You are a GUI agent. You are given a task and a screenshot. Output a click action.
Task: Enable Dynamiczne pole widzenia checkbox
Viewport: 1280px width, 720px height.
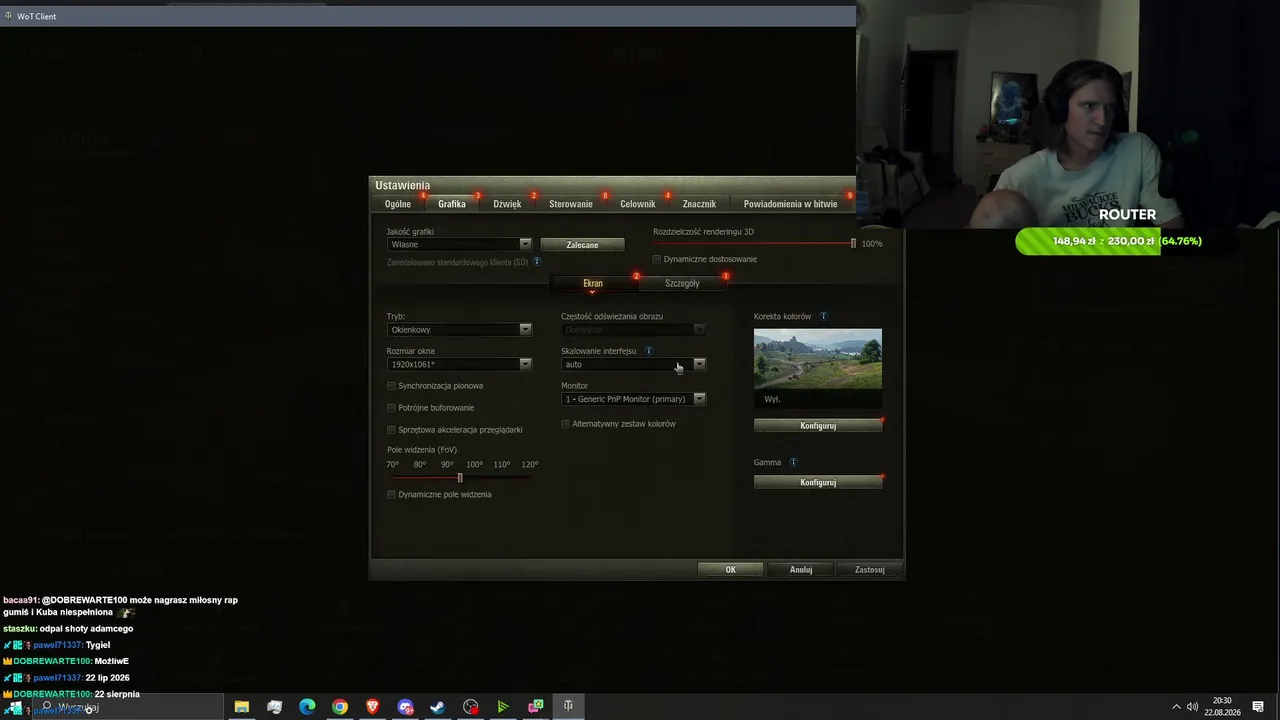coord(391,495)
